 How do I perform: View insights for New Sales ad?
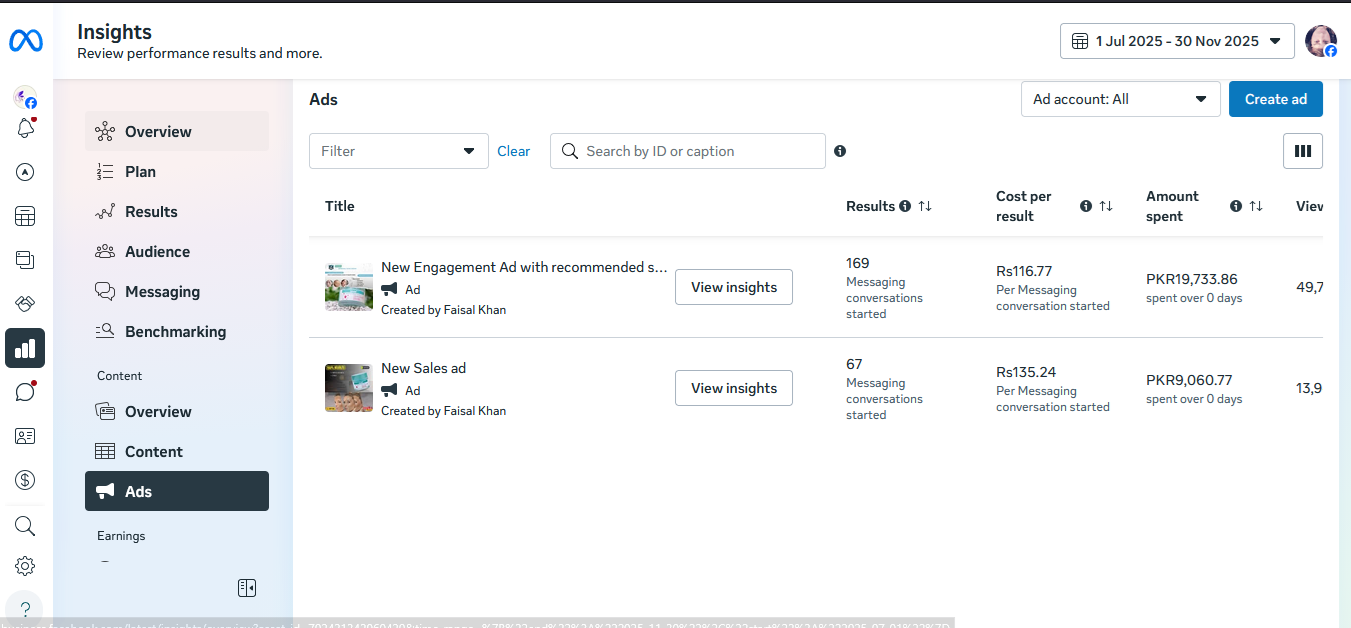(733, 388)
